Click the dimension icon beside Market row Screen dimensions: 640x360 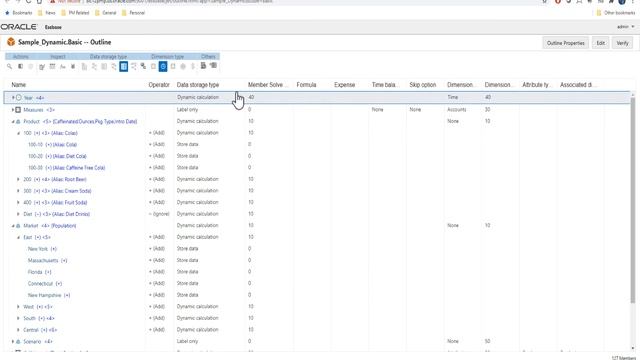tap(18, 226)
